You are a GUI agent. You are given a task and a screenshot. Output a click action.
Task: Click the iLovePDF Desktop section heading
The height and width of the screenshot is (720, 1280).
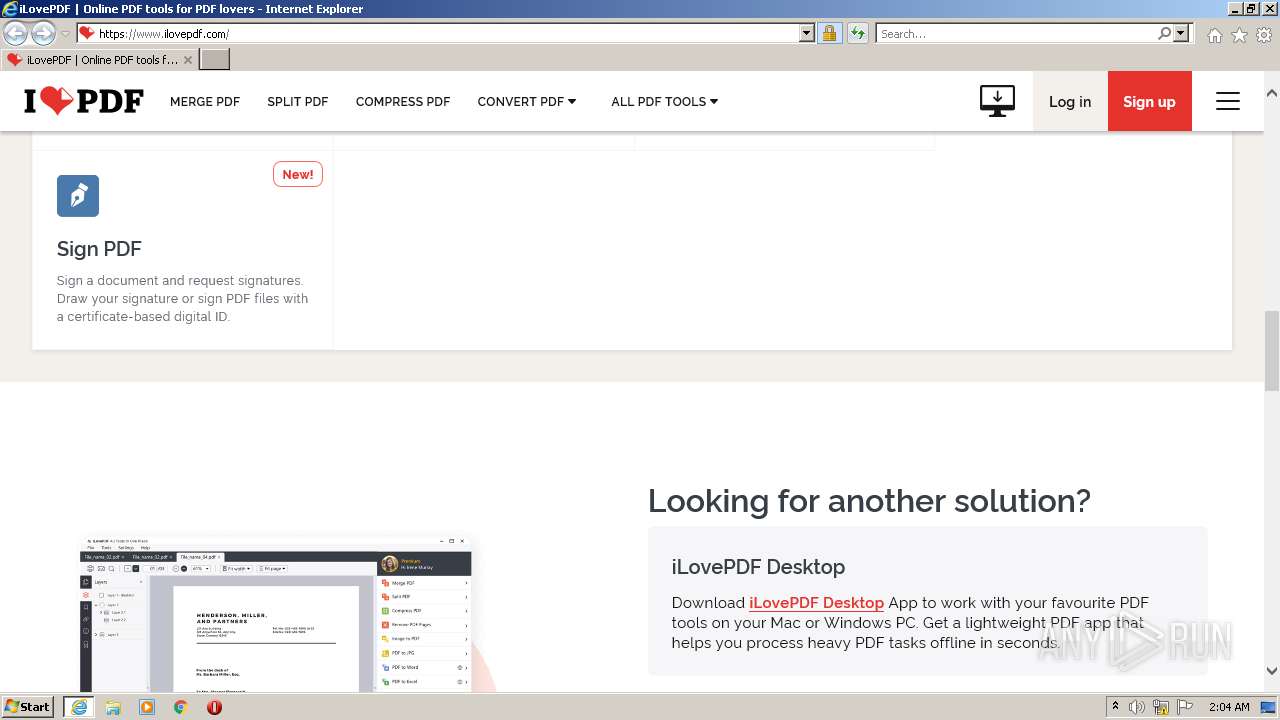tap(758, 567)
